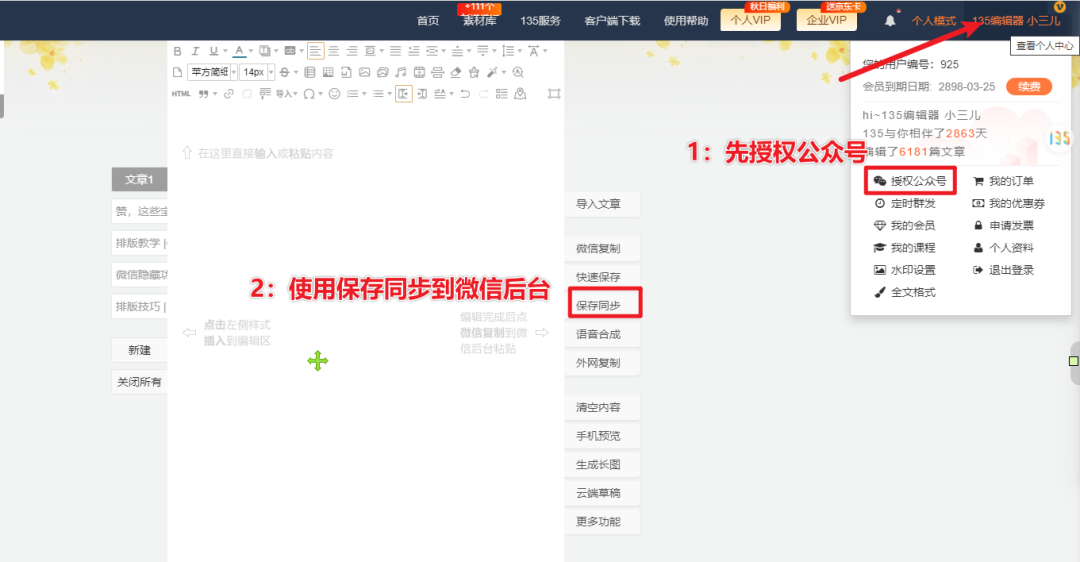Open 水印设置 watermark settings

pos(905,270)
